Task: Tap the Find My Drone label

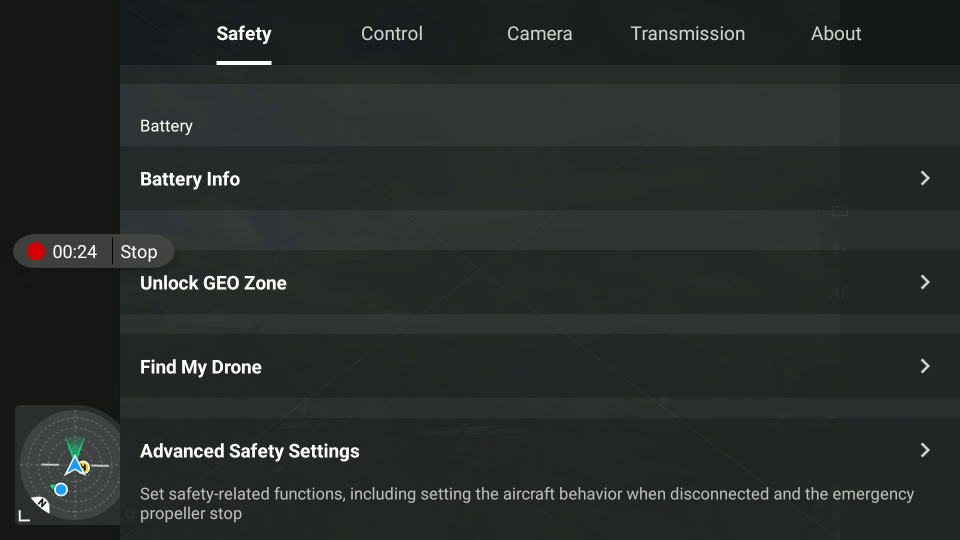Action: tap(201, 367)
